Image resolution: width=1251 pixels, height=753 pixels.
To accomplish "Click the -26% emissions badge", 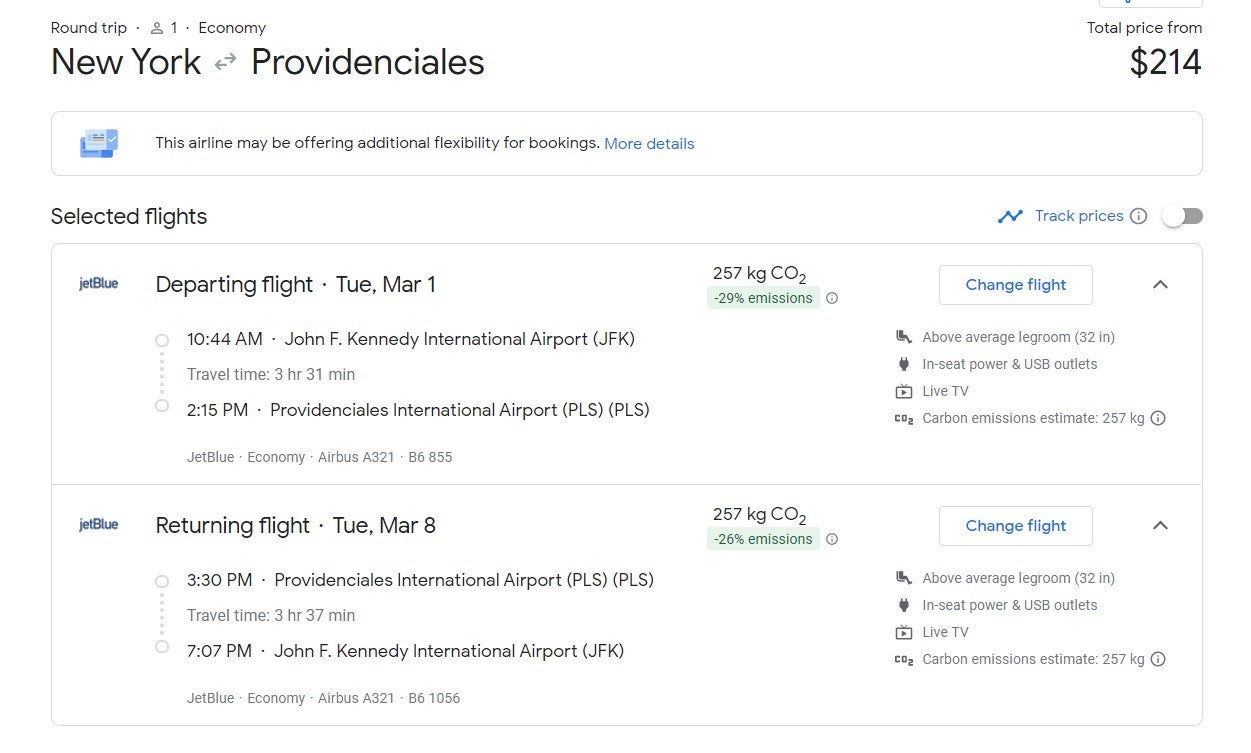I will (x=763, y=539).
